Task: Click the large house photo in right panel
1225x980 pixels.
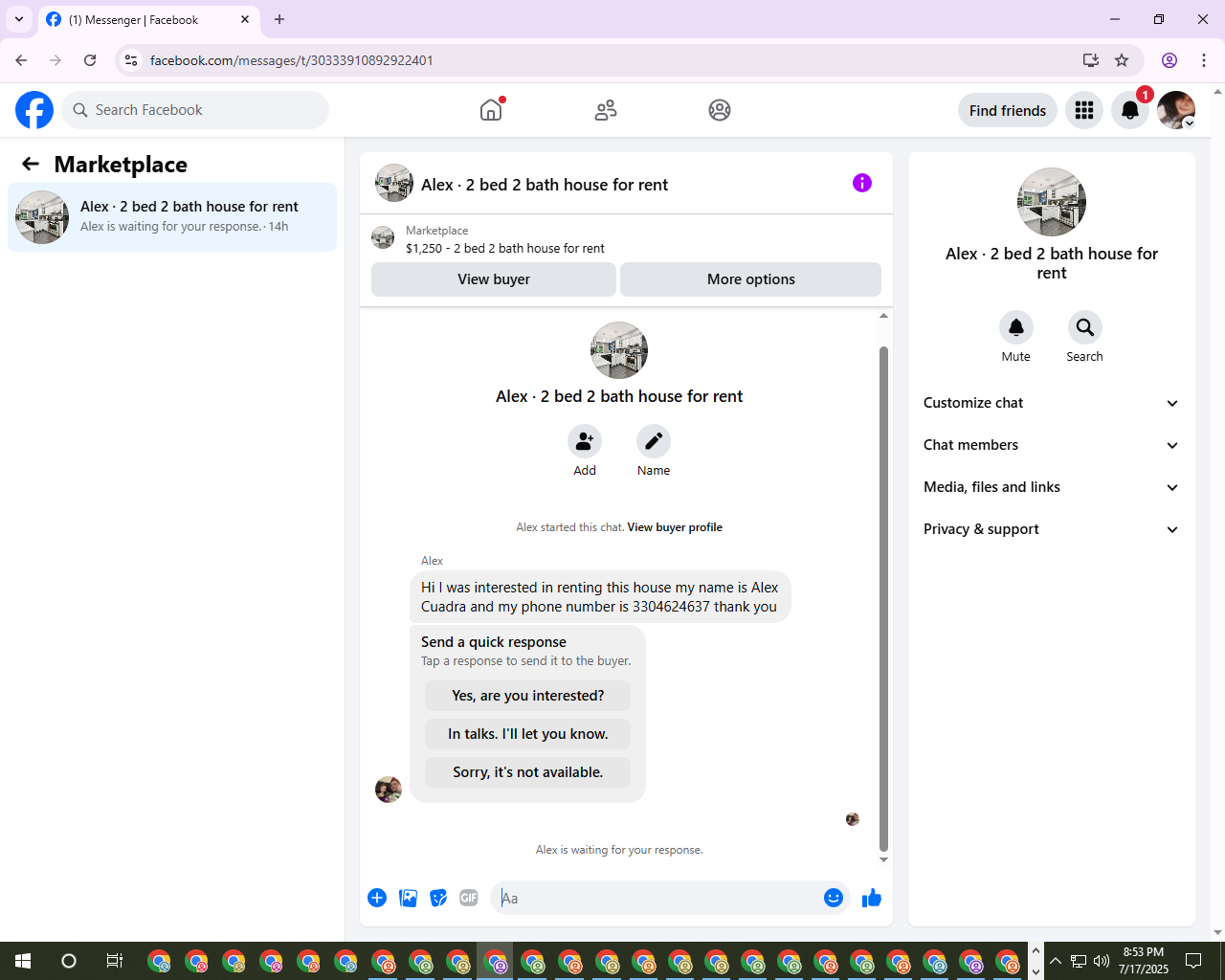Action: [1052, 202]
